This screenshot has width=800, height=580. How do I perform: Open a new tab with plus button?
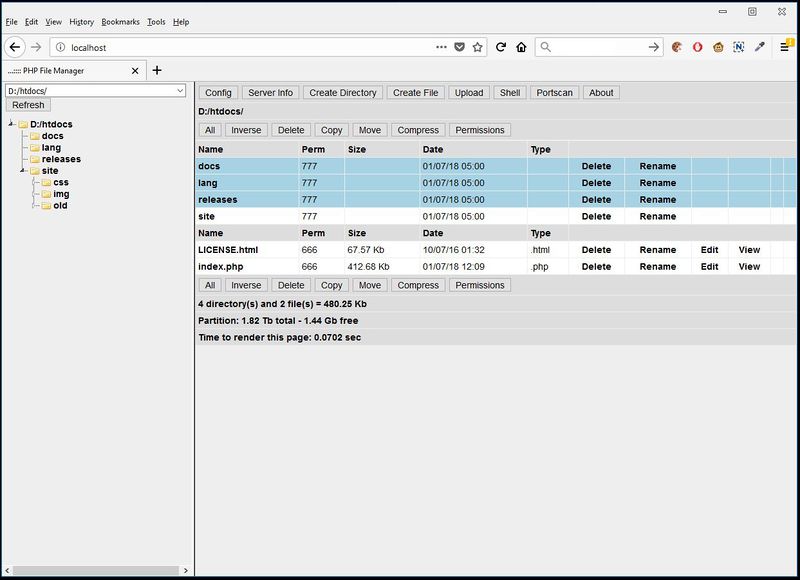[x=157, y=70]
